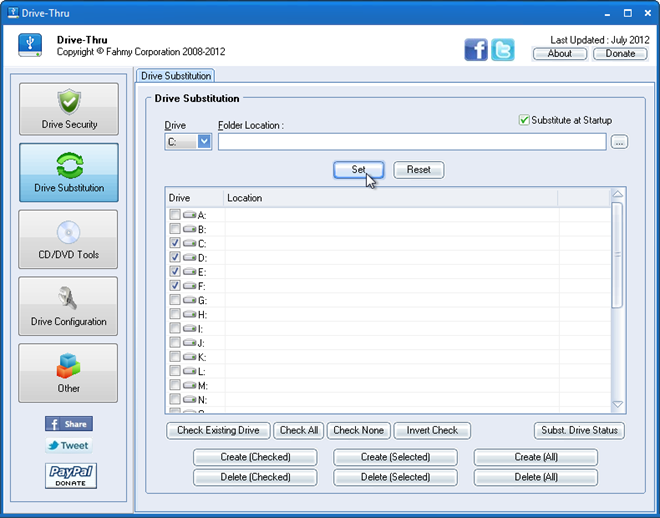Viewport: 660px width, 518px height.
Task: Select Drive Substitution sidebar item
Action: coord(68,173)
